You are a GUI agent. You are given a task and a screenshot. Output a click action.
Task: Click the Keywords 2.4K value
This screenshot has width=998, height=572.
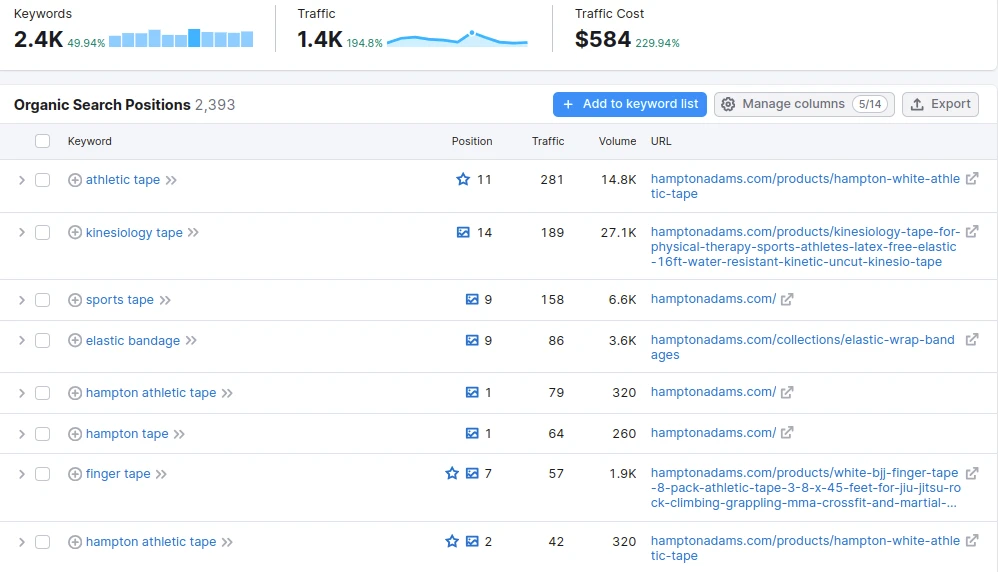(39, 39)
